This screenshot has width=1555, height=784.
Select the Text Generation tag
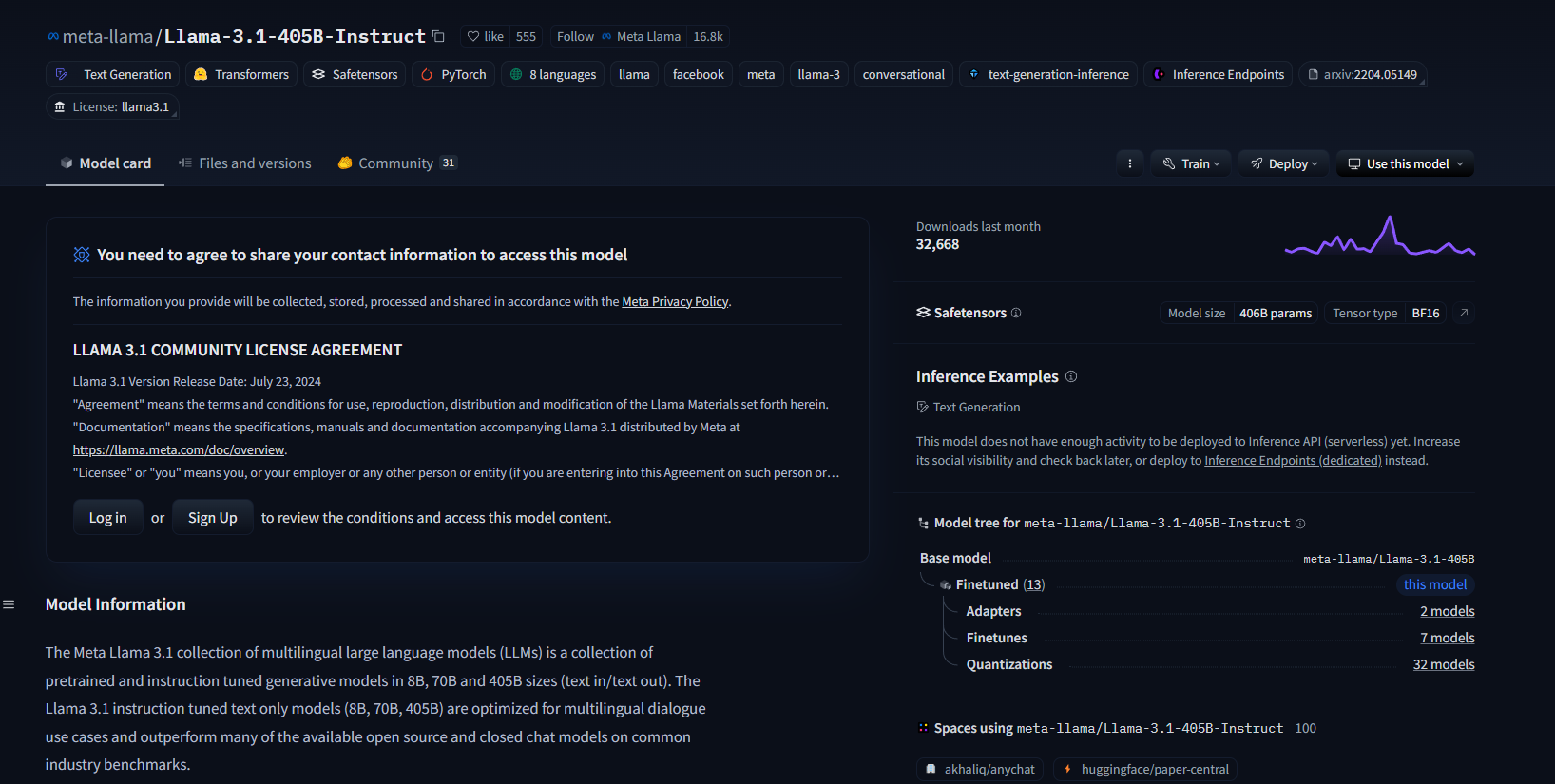tap(114, 74)
